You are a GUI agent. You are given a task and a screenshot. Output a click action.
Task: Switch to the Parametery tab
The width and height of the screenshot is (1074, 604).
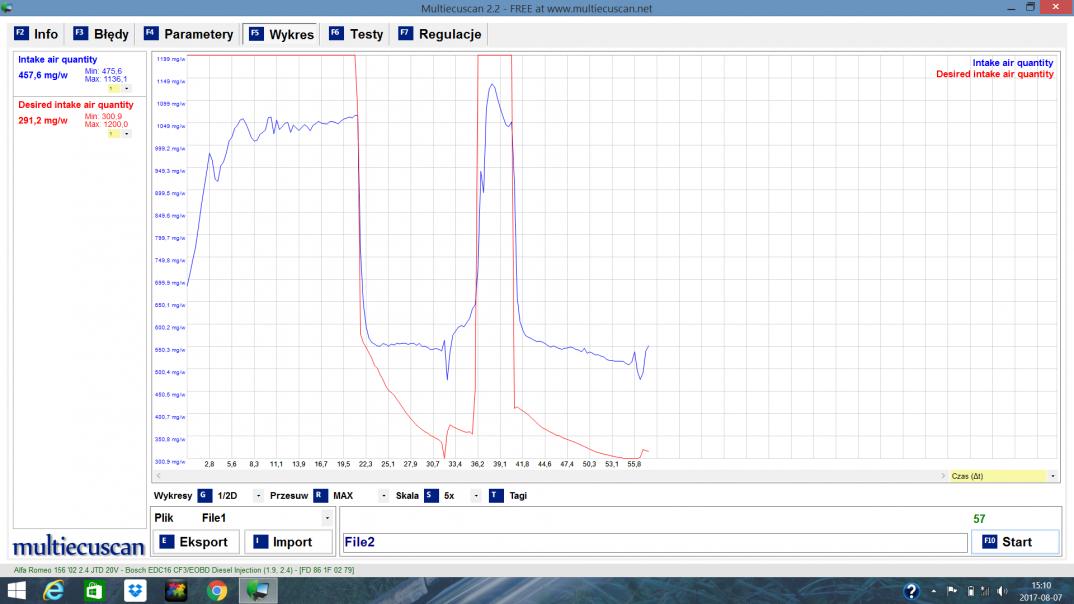pos(188,34)
